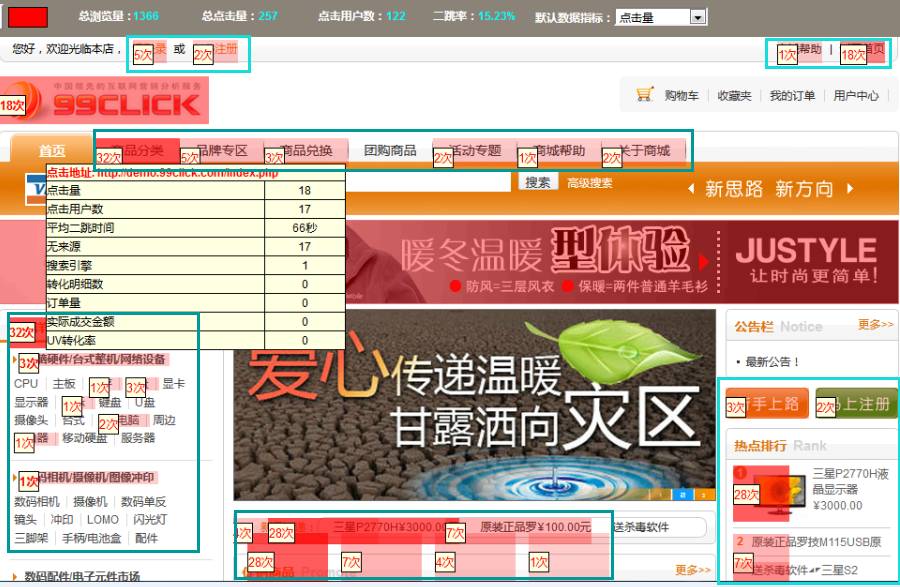Open the 数码单反 category

[x=143, y=502]
